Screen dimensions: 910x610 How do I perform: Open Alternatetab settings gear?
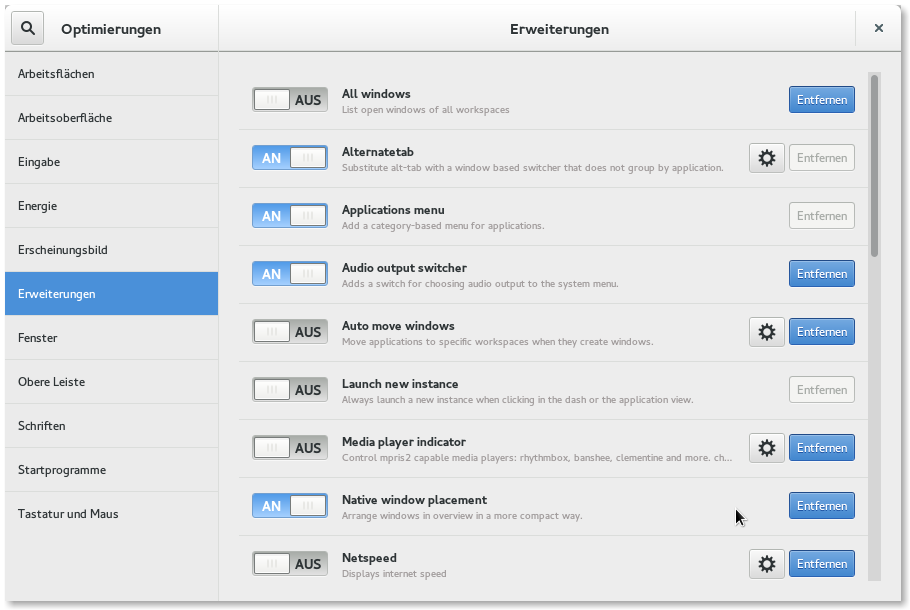[767, 158]
